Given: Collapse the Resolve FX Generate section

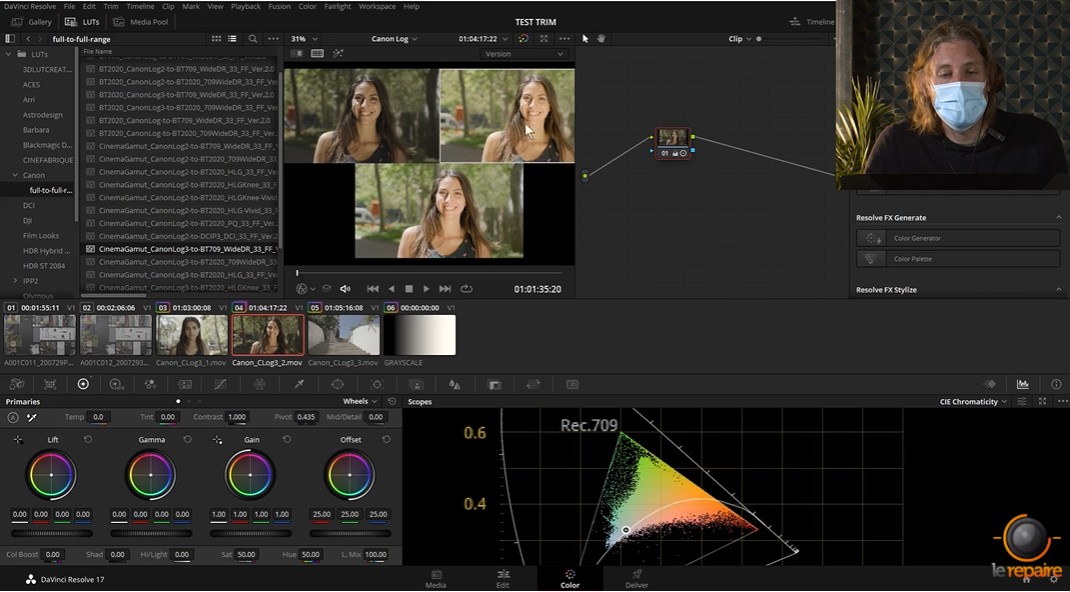Looking at the screenshot, I should pos(1058,218).
